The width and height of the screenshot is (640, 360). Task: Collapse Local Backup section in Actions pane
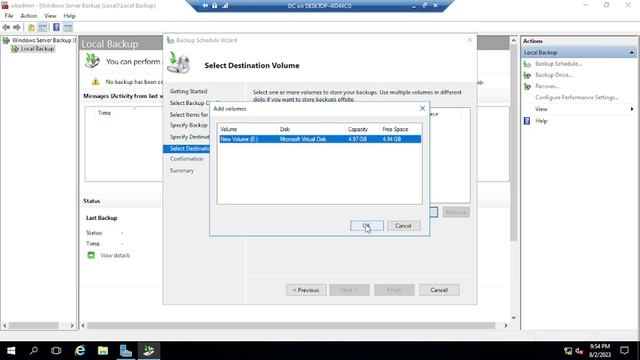(631, 52)
